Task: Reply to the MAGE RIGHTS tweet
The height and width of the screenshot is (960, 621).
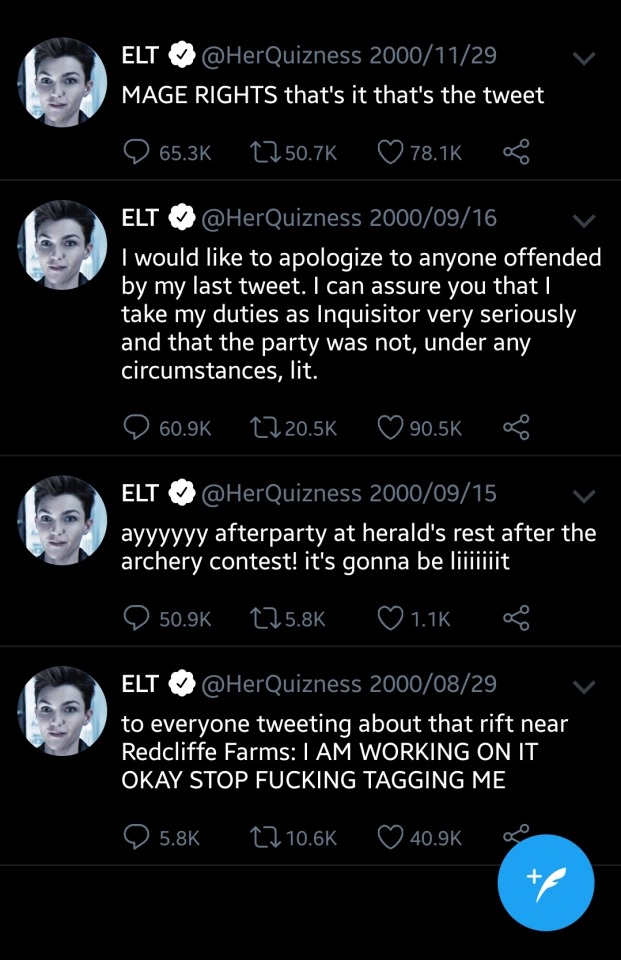Action: [136, 152]
